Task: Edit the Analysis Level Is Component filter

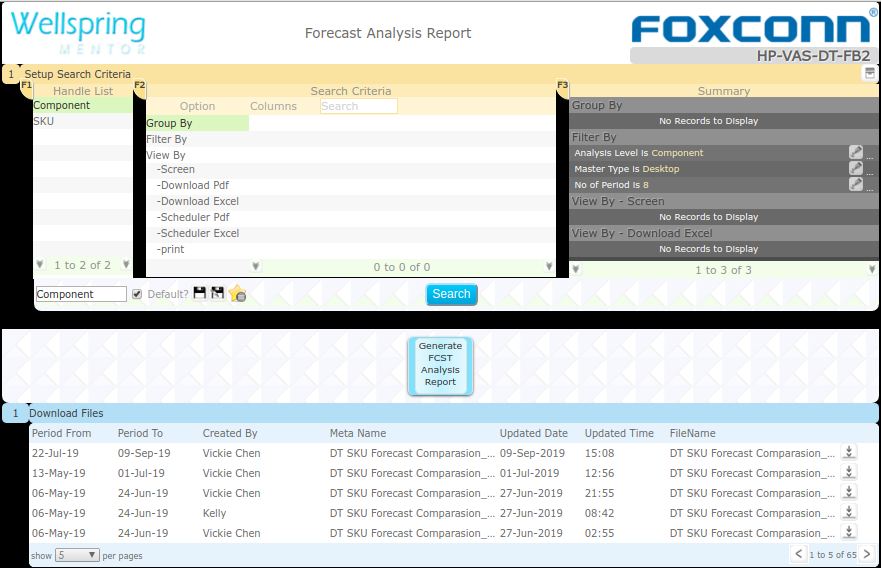Action: pos(855,152)
